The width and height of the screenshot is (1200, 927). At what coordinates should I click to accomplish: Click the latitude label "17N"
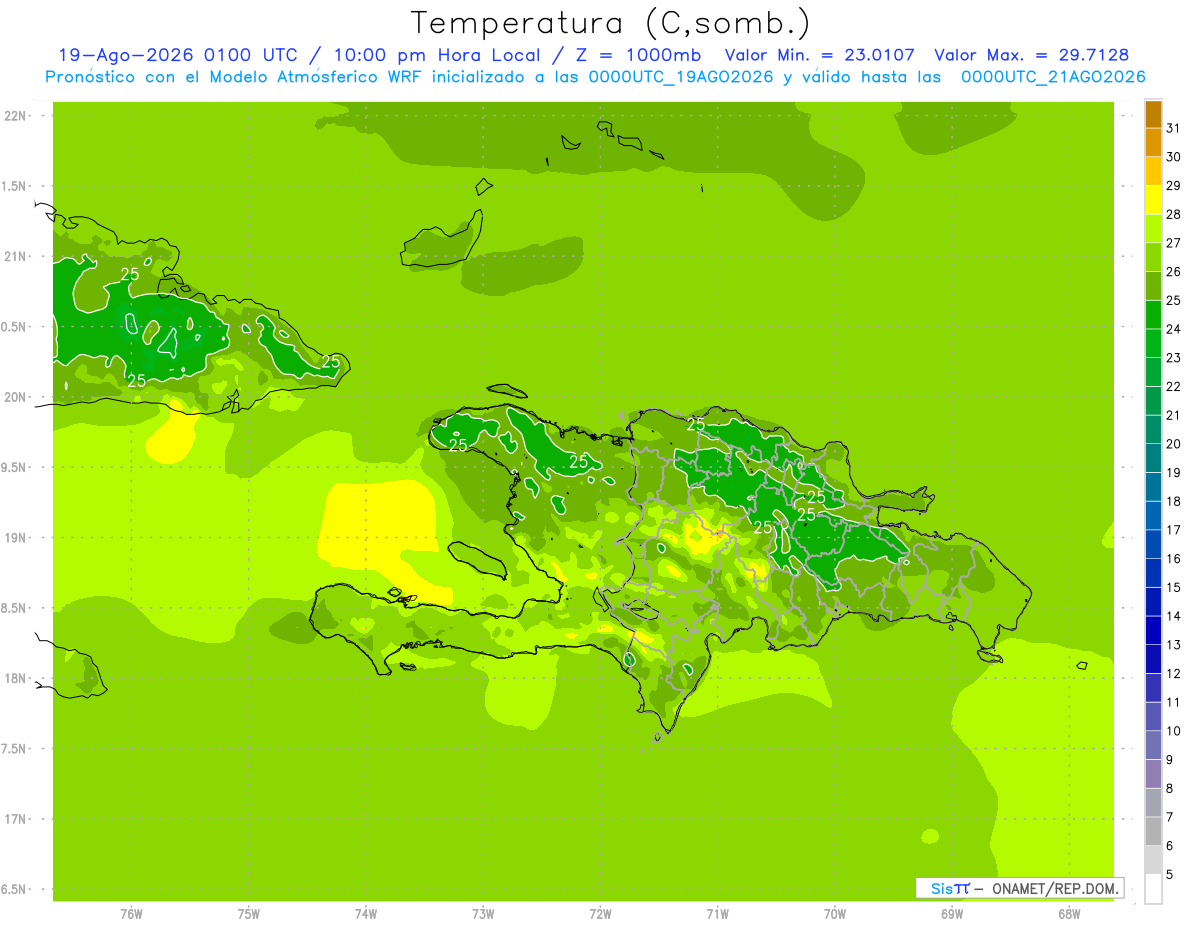point(16,819)
